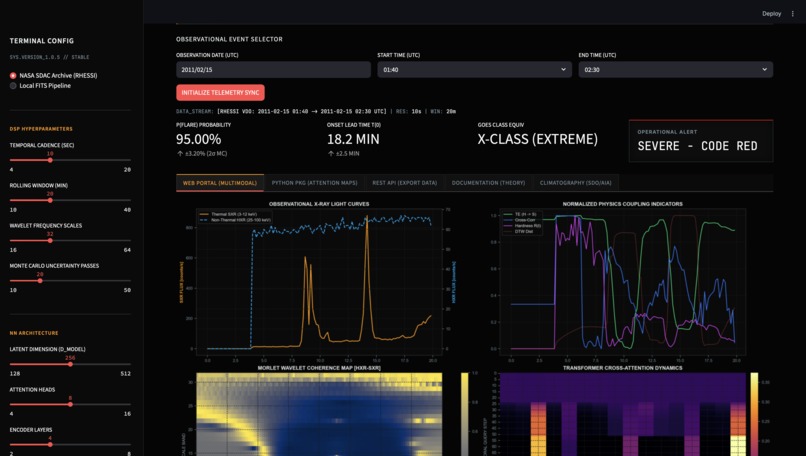Open the End Time (UTC) 02:30 dropdown
The image size is (806, 456).
click(675, 69)
